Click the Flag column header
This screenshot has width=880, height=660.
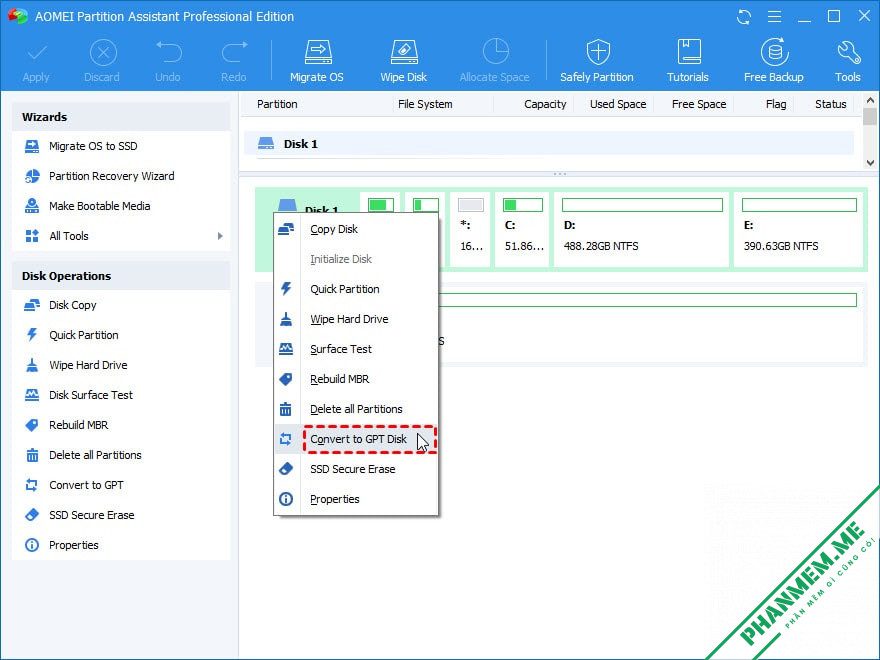tap(776, 104)
